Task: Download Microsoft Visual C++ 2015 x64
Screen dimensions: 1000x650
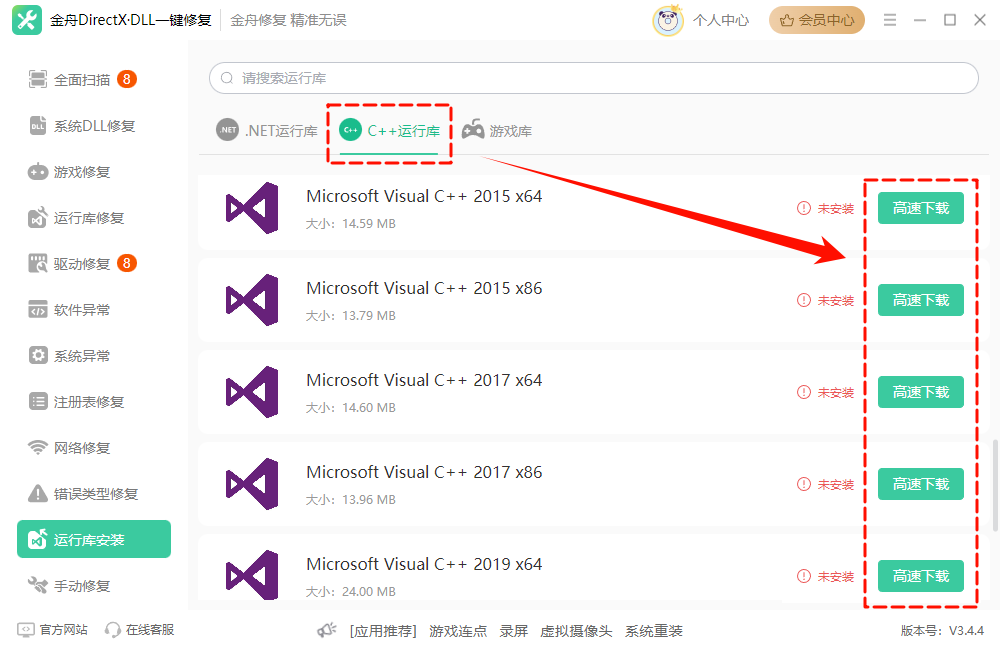Action: pos(920,208)
